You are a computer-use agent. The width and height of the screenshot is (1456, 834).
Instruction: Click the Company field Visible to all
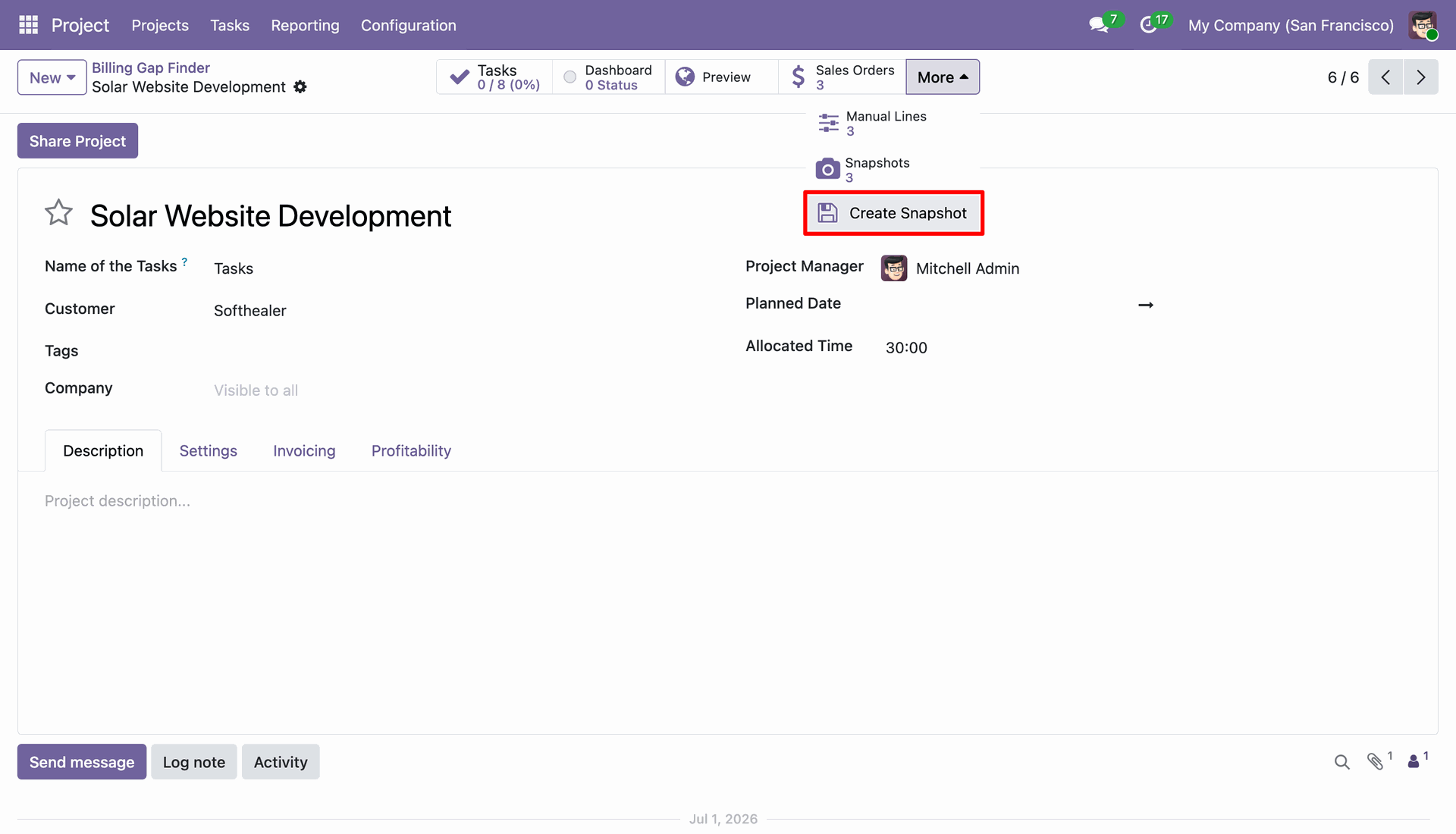click(256, 390)
